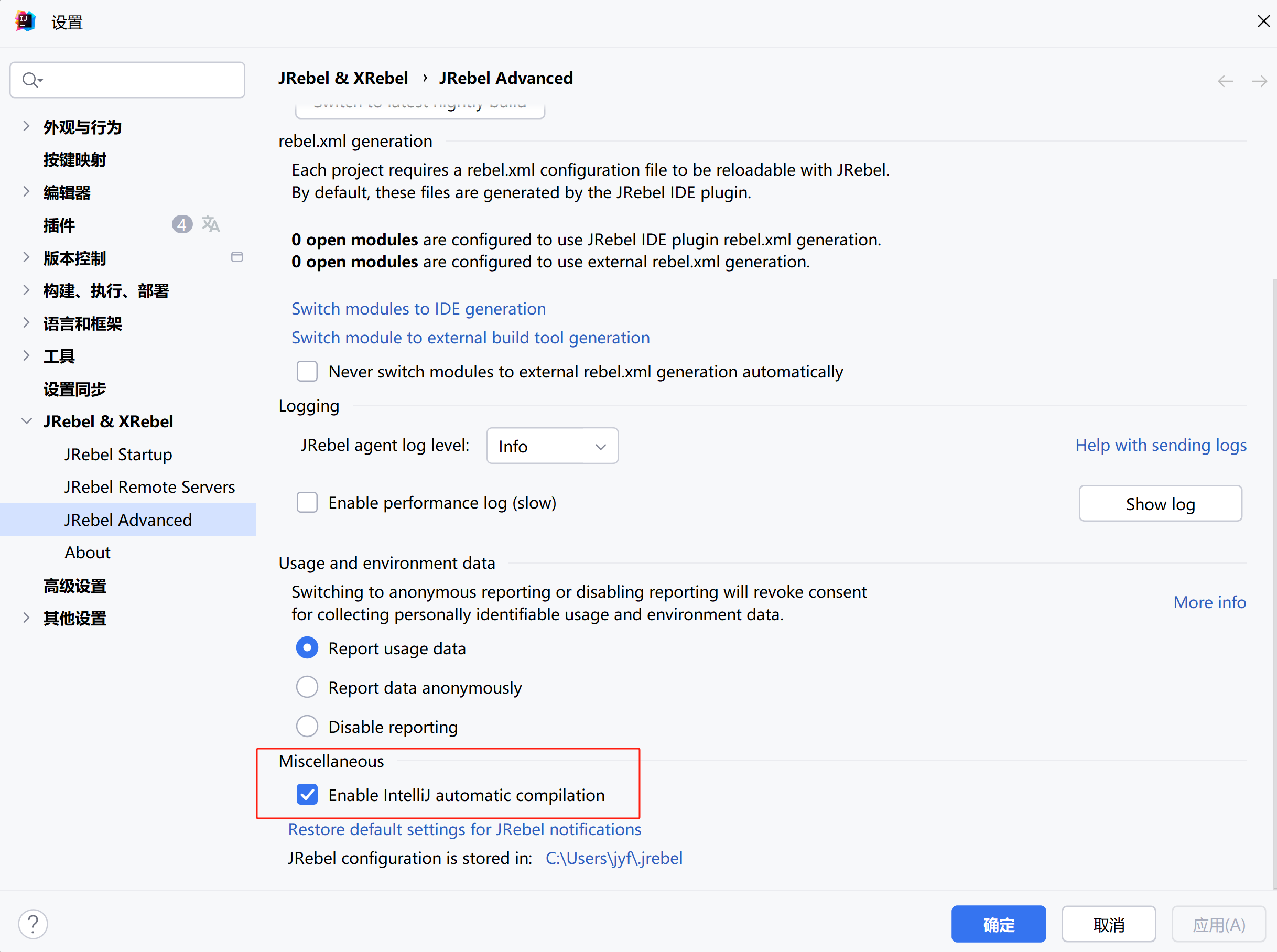This screenshot has width=1277, height=952.
Task: Click the 应用(A) button
Action: [x=1218, y=924]
